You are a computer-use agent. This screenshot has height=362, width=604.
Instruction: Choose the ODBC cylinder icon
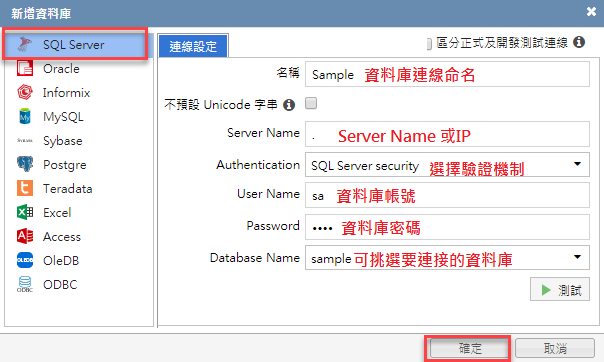(25, 284)
